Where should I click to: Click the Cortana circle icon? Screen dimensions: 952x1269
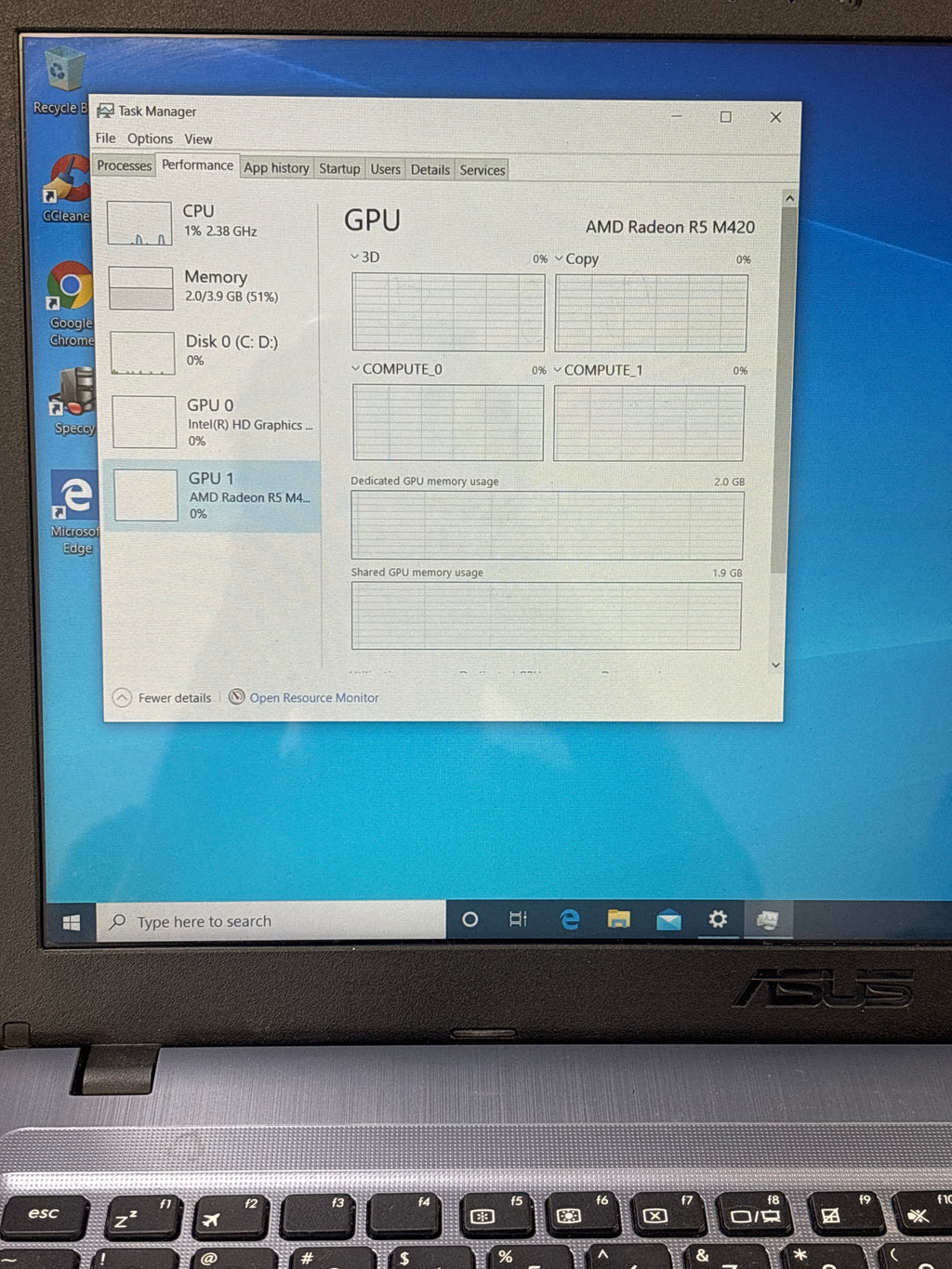(x=470, y=919)
